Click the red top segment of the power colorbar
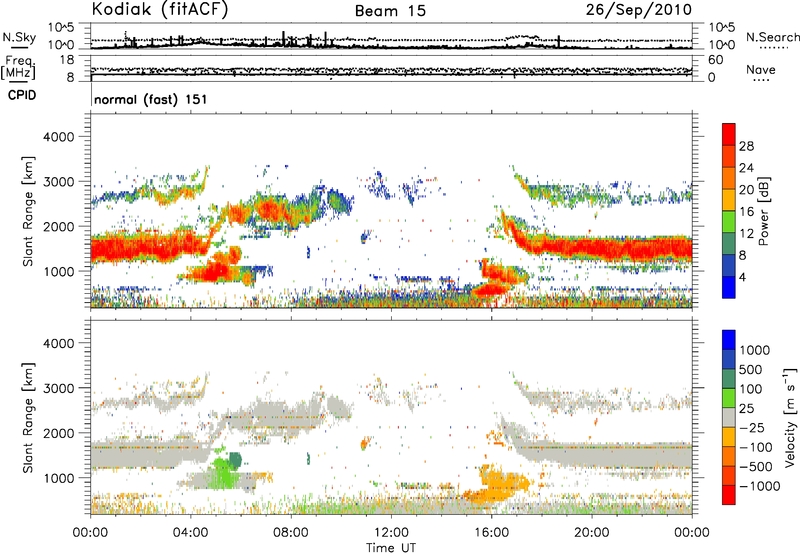The image size is (800, 554). (729, 135)
